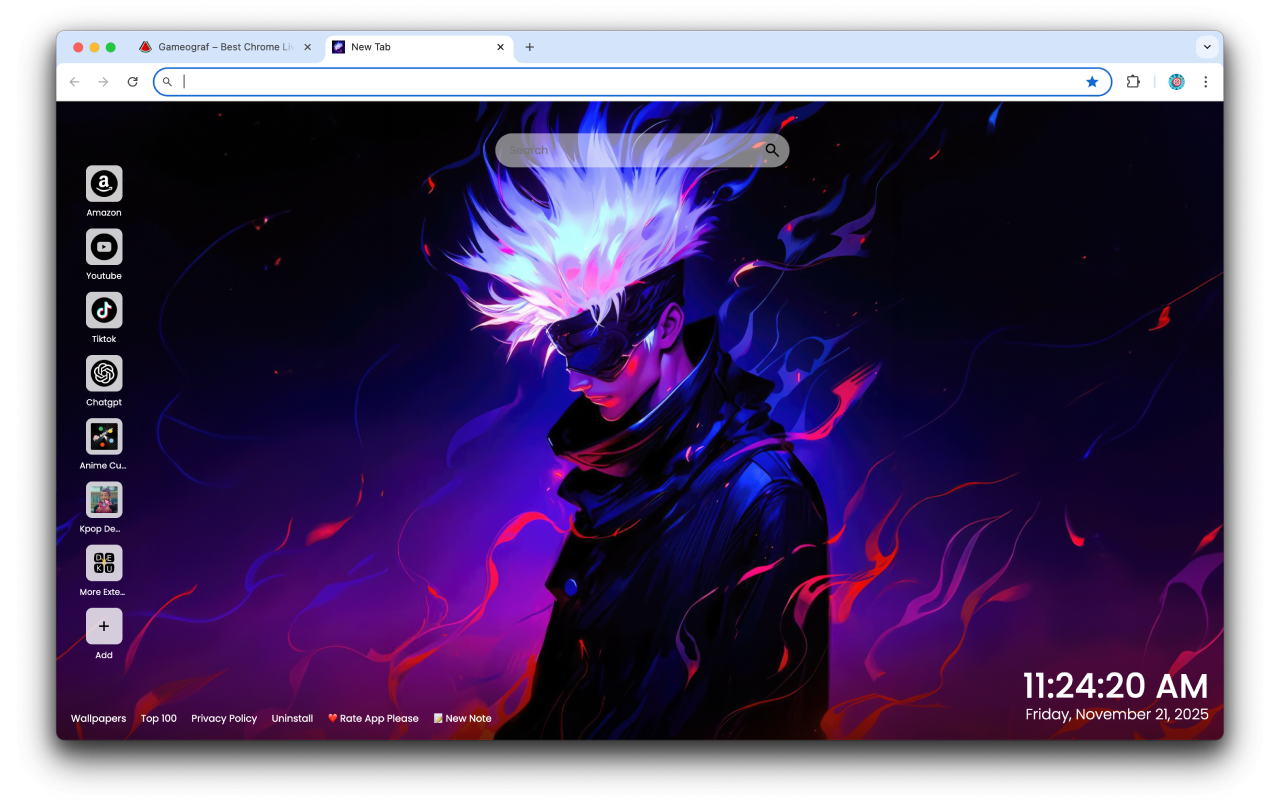Image resolution: width=1280 pixels, height=800 pixels.
Task: Click the search icon in address bar
Action: tap(168, 82)
